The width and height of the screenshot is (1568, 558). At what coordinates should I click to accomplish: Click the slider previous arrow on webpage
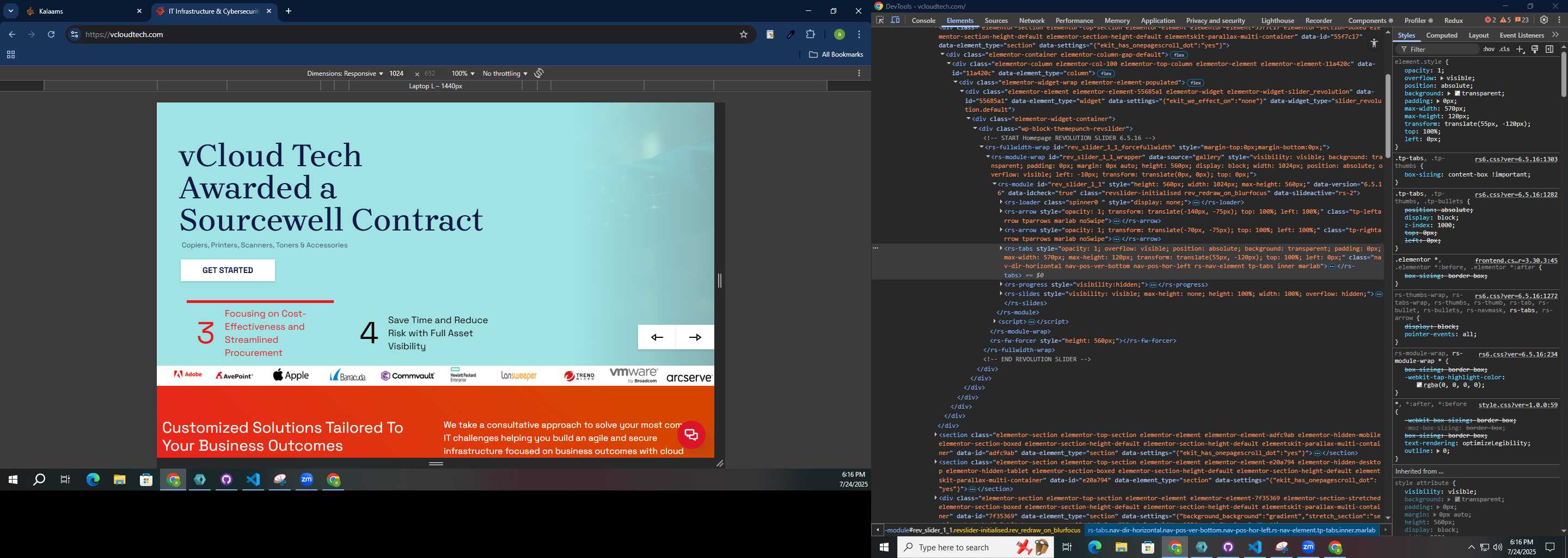point(657,337)
